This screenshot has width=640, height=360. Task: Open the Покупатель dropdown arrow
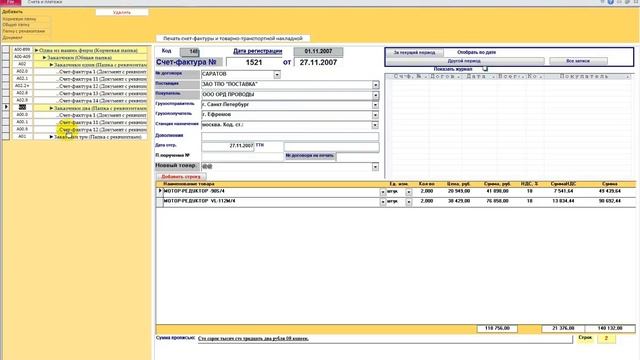(x=375, y=95)
